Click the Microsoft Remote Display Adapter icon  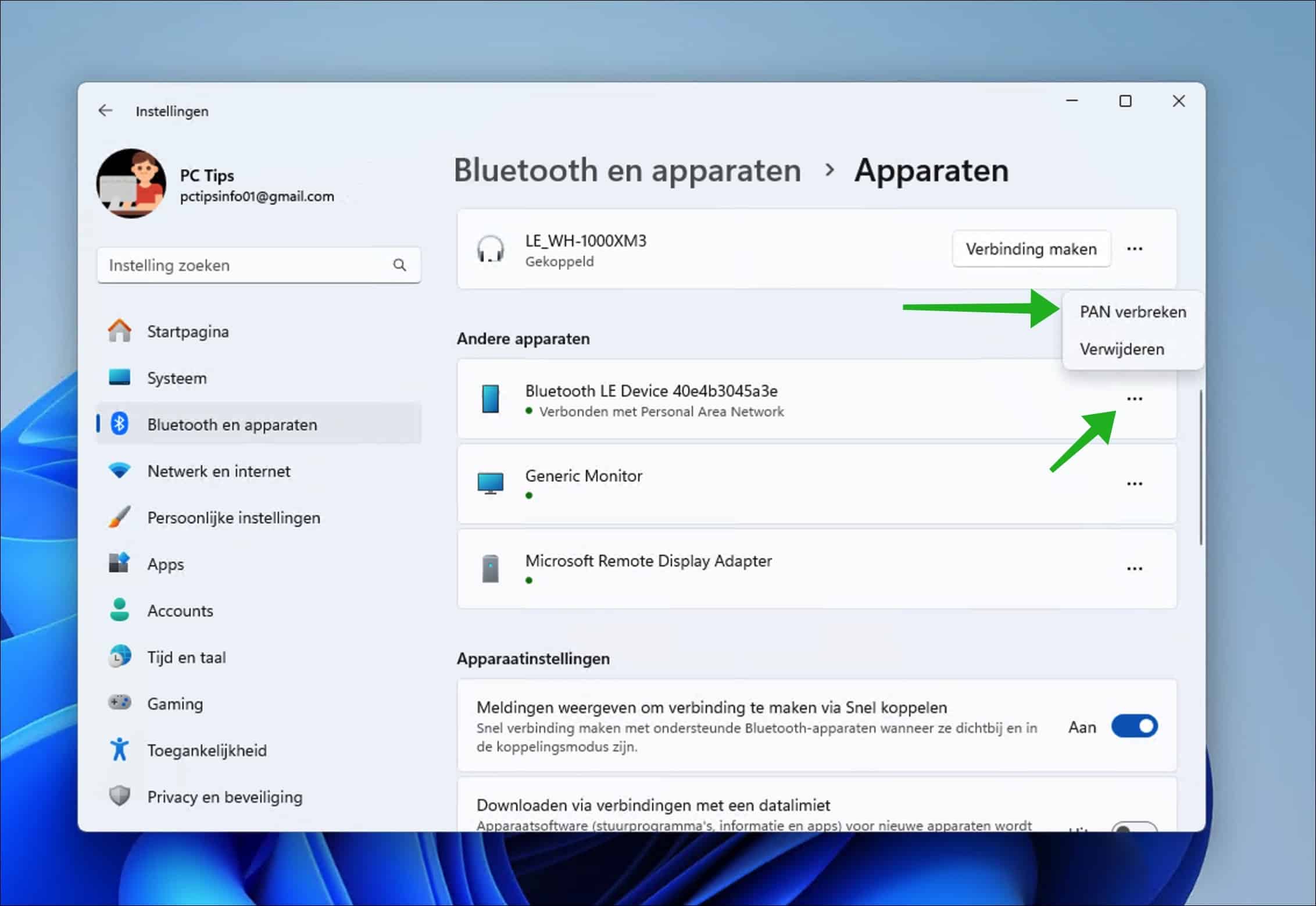pos(491,568)
